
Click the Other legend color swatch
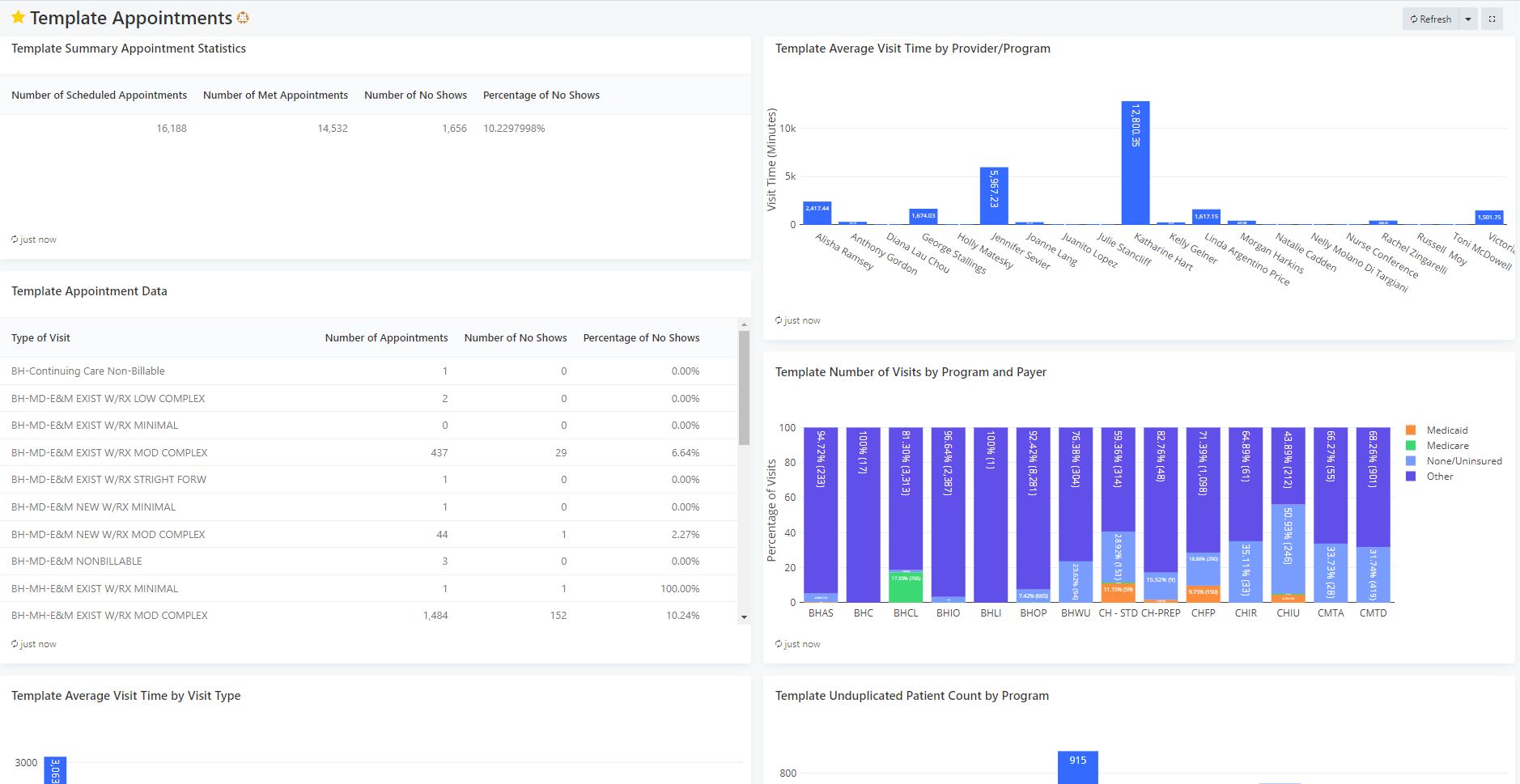[x=1411, y=477]
